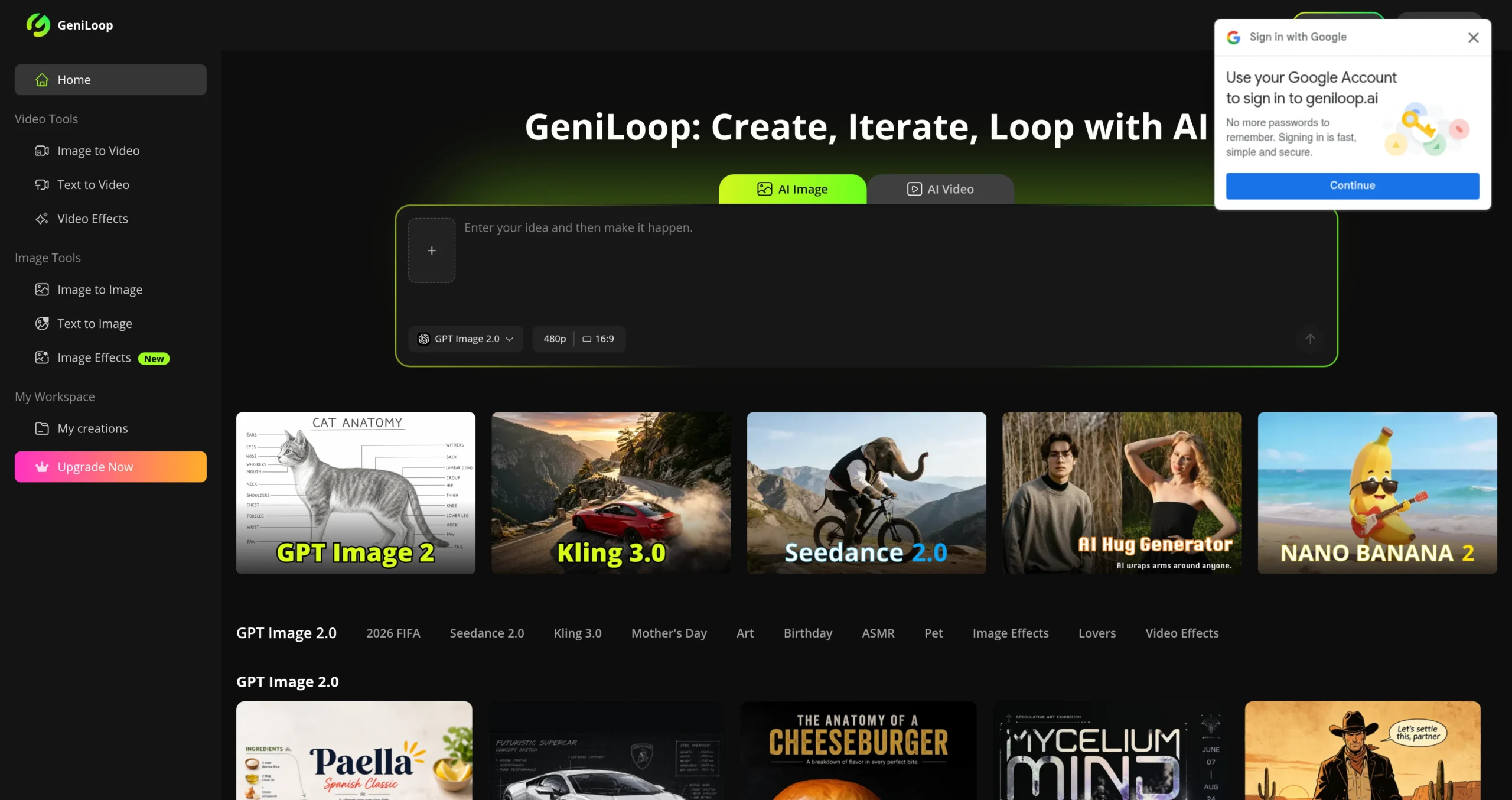Select the 2026 FIFA category tab
1512x800 pixels.
coord(393,633)
